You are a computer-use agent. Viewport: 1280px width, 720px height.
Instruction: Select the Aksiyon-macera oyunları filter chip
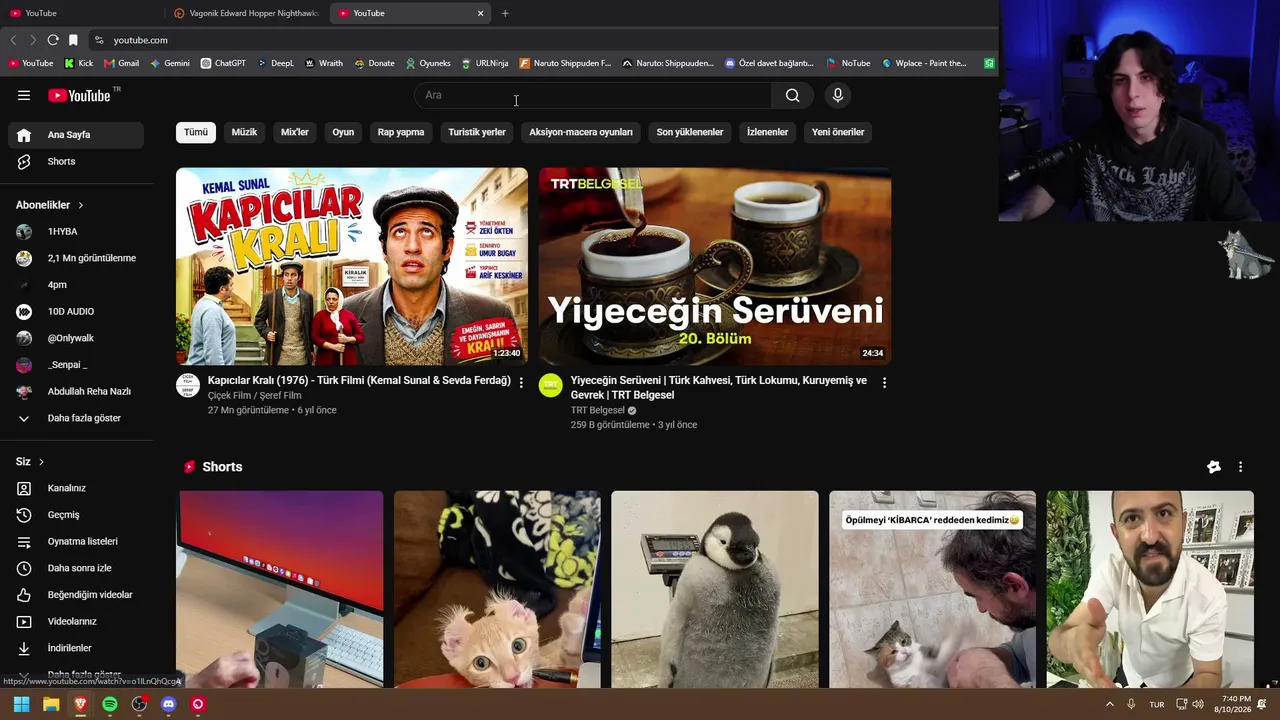coord(581,132)
